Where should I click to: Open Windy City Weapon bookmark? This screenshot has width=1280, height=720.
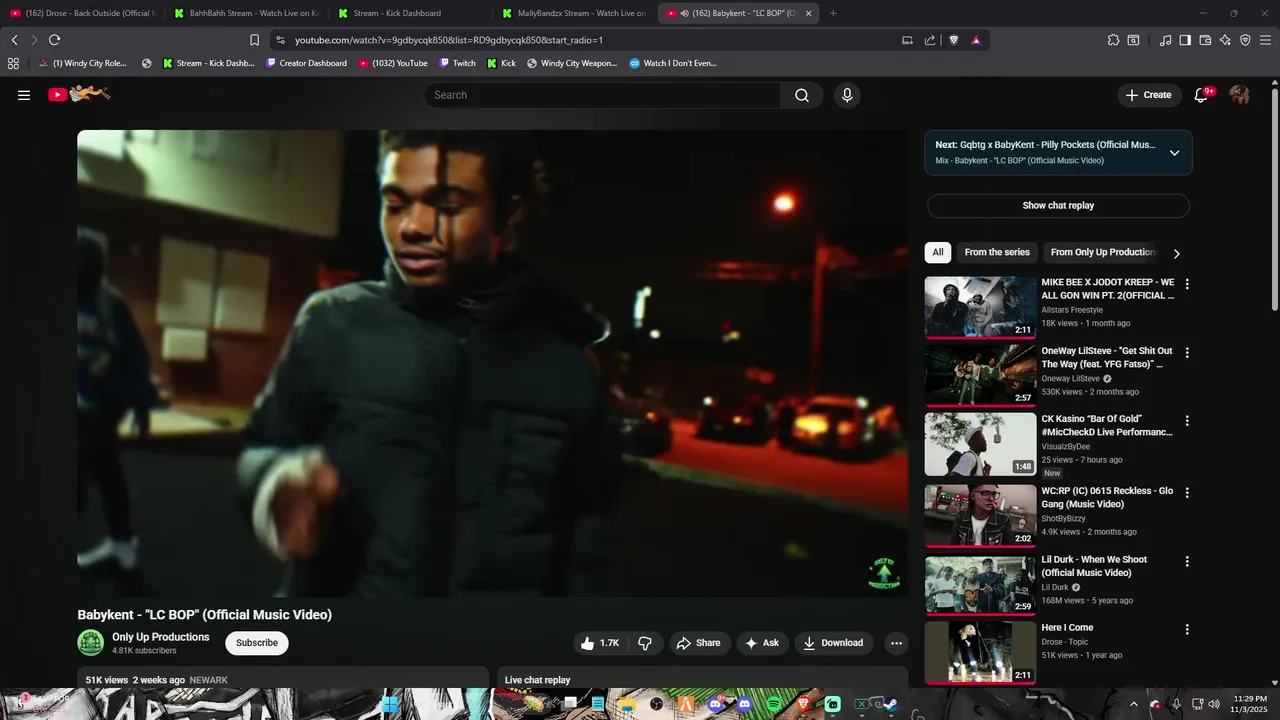(x=571, y=63)
